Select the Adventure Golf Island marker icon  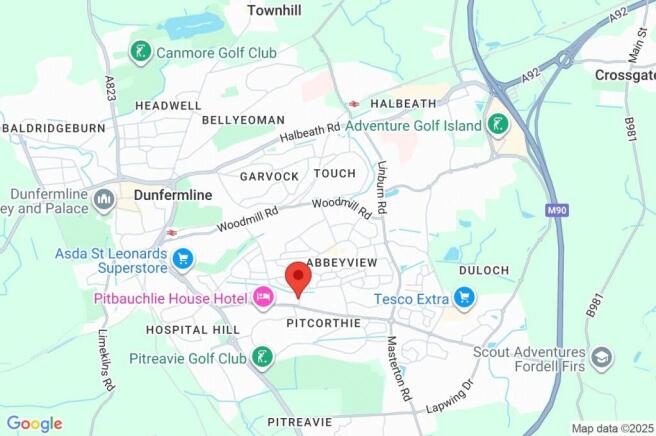(497, 125)
